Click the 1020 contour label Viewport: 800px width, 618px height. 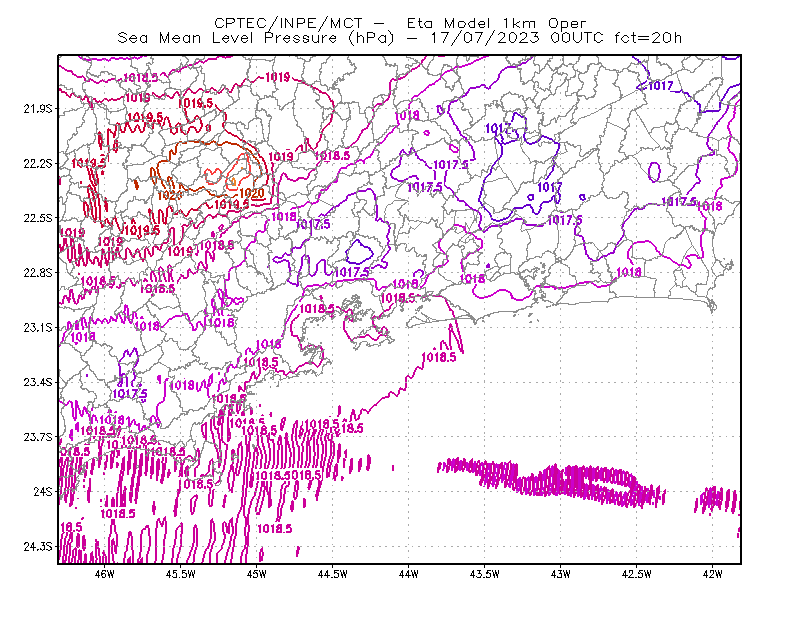tap(252, 193)
